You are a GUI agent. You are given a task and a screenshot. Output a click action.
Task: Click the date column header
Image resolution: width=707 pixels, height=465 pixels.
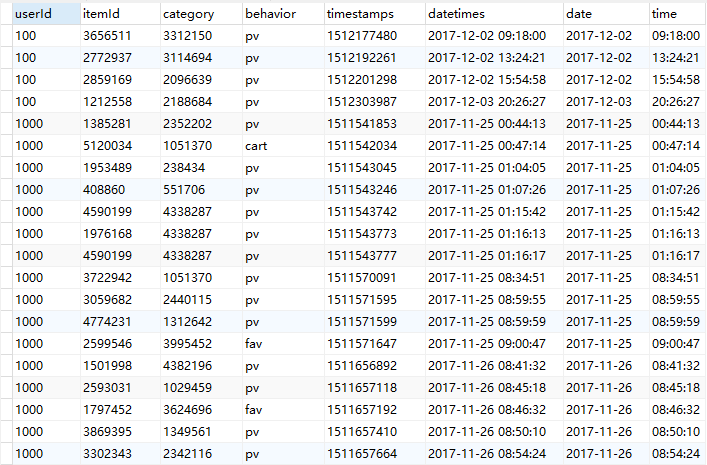[606, 14]
